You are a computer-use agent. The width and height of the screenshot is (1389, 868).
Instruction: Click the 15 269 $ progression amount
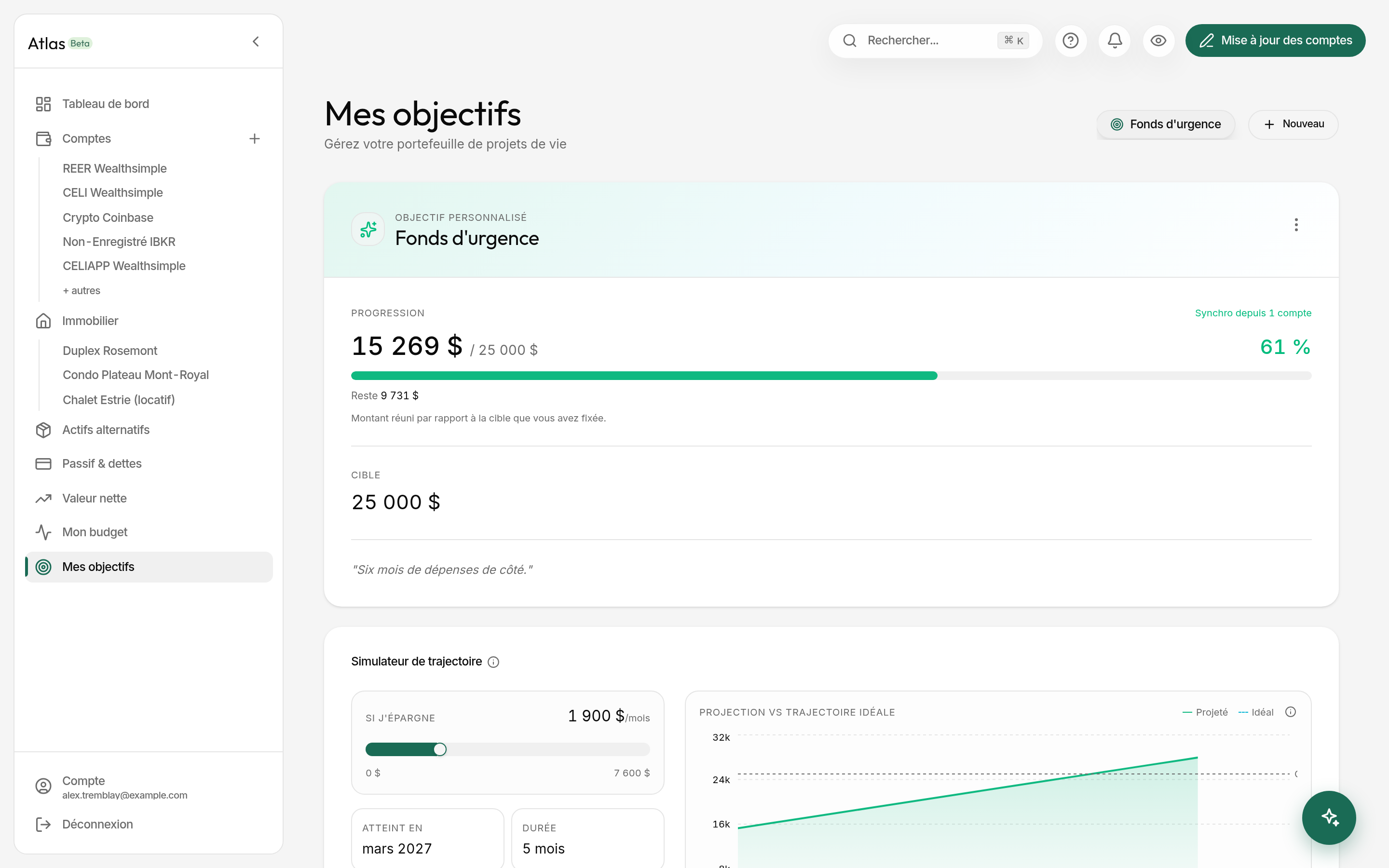[x=407, y=346]
